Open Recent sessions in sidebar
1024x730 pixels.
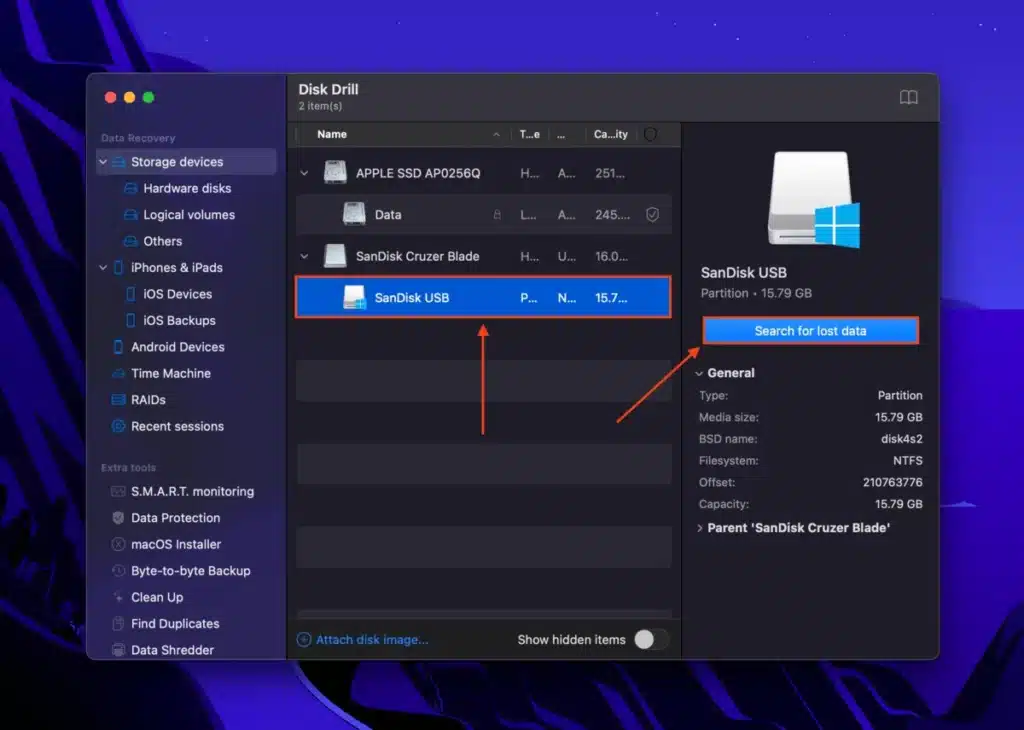(x=178, y=426)
